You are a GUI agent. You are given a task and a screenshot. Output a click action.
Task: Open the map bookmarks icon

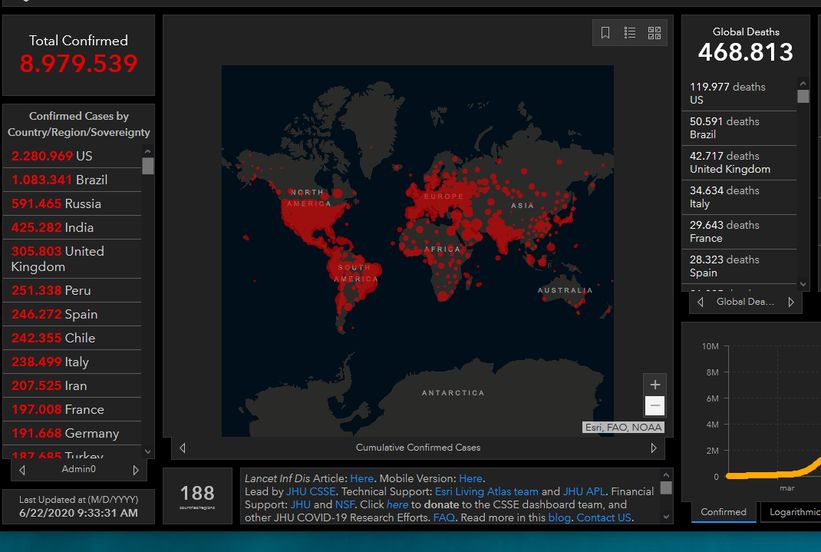point(605,33)
